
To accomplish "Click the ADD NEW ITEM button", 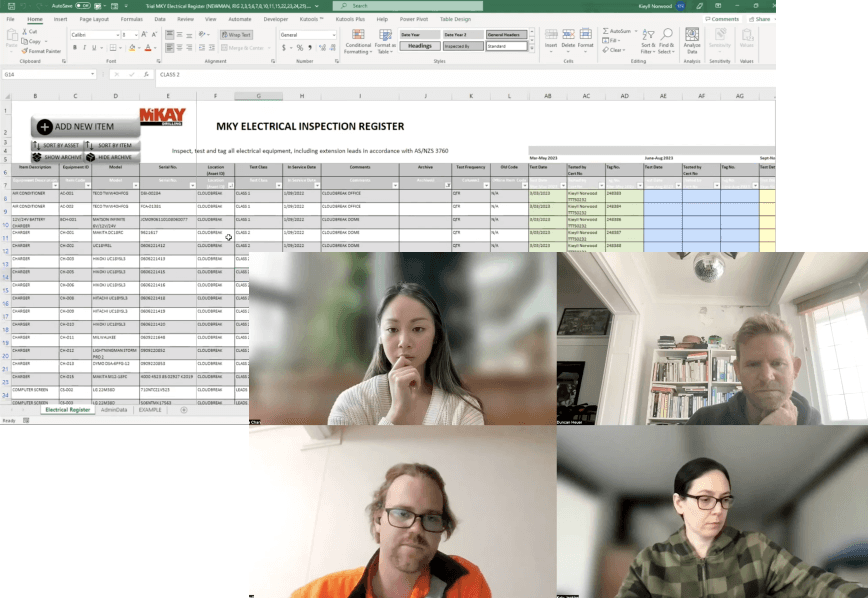I will coord(85,127).
